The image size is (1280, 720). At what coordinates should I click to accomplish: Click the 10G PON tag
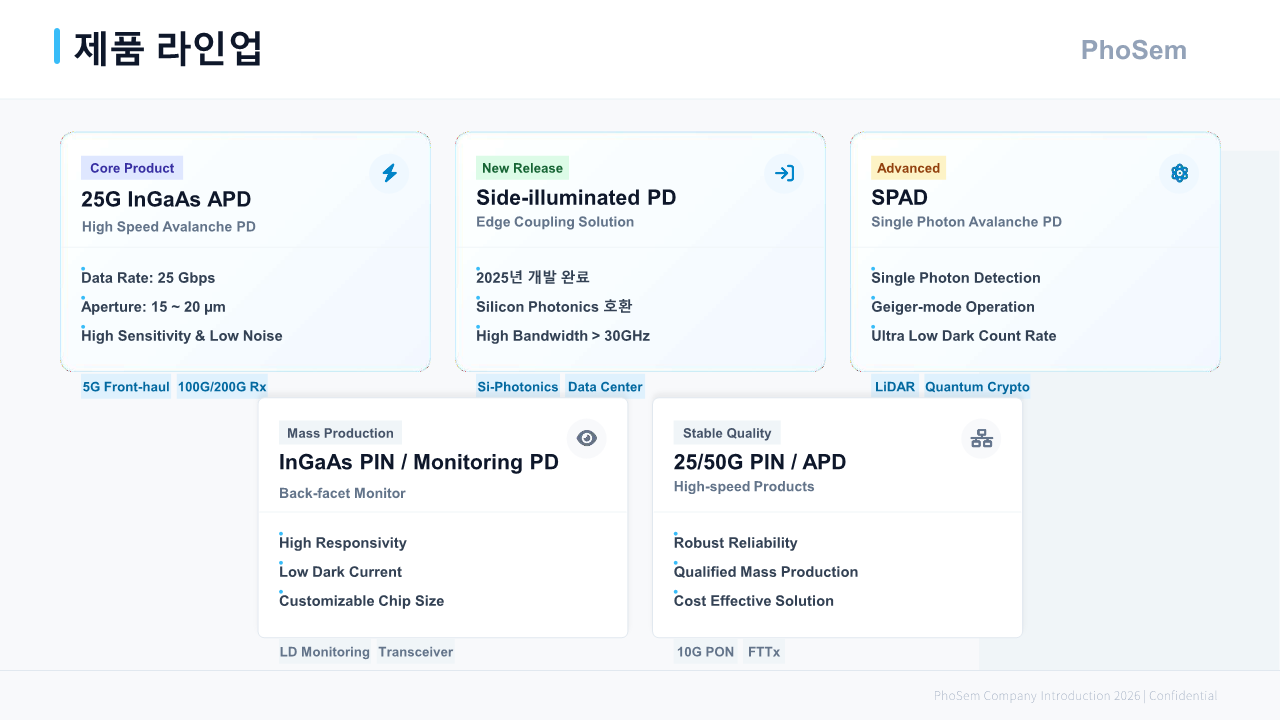pos(705,652)
